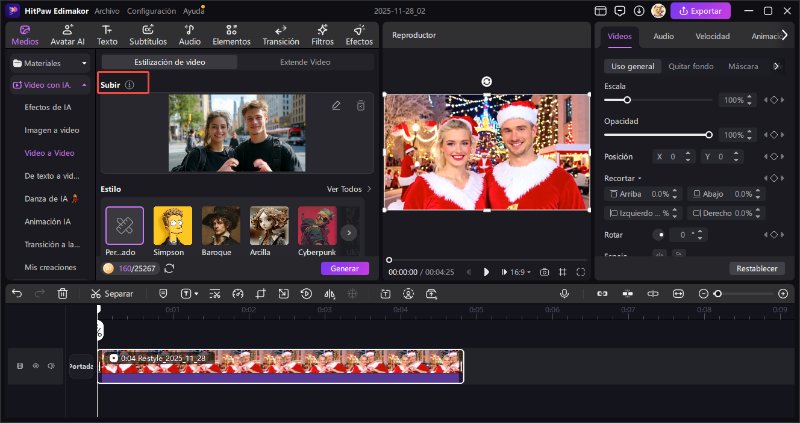Refresh the credits counter

pos(169,268)
